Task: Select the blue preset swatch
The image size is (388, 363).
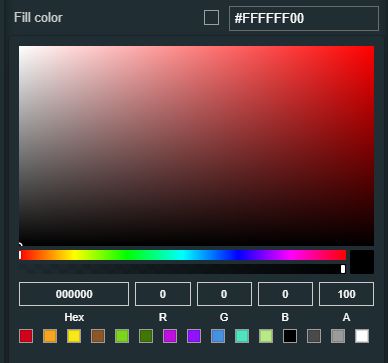Action: pyautogui.click(x=218, y=336)
